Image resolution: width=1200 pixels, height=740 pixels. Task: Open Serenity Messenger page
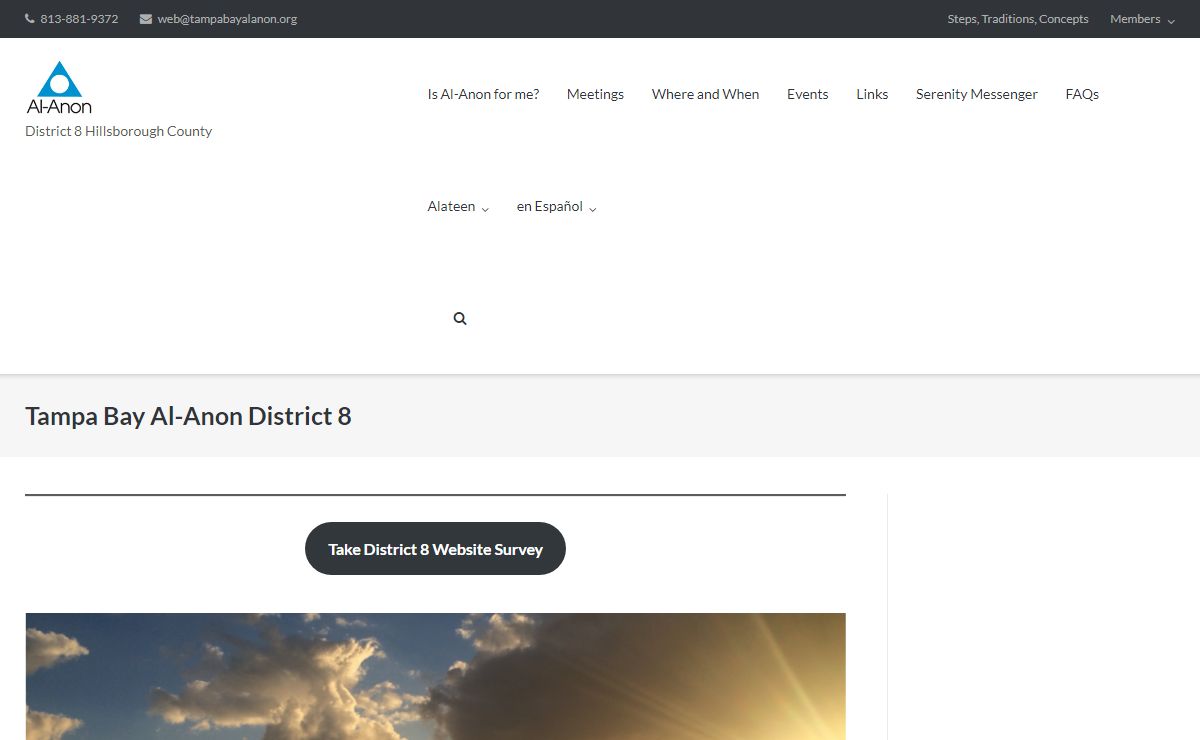976,94
